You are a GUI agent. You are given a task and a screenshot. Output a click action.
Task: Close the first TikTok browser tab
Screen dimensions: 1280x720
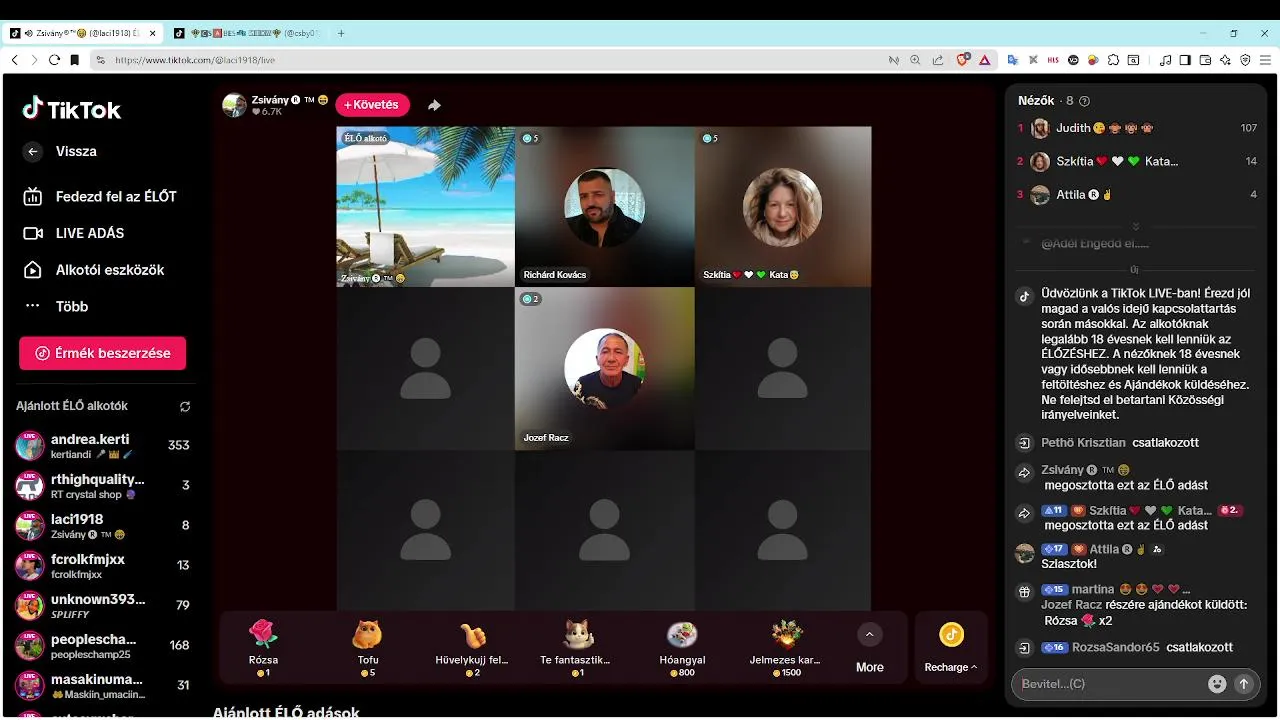tap(153, 33)
